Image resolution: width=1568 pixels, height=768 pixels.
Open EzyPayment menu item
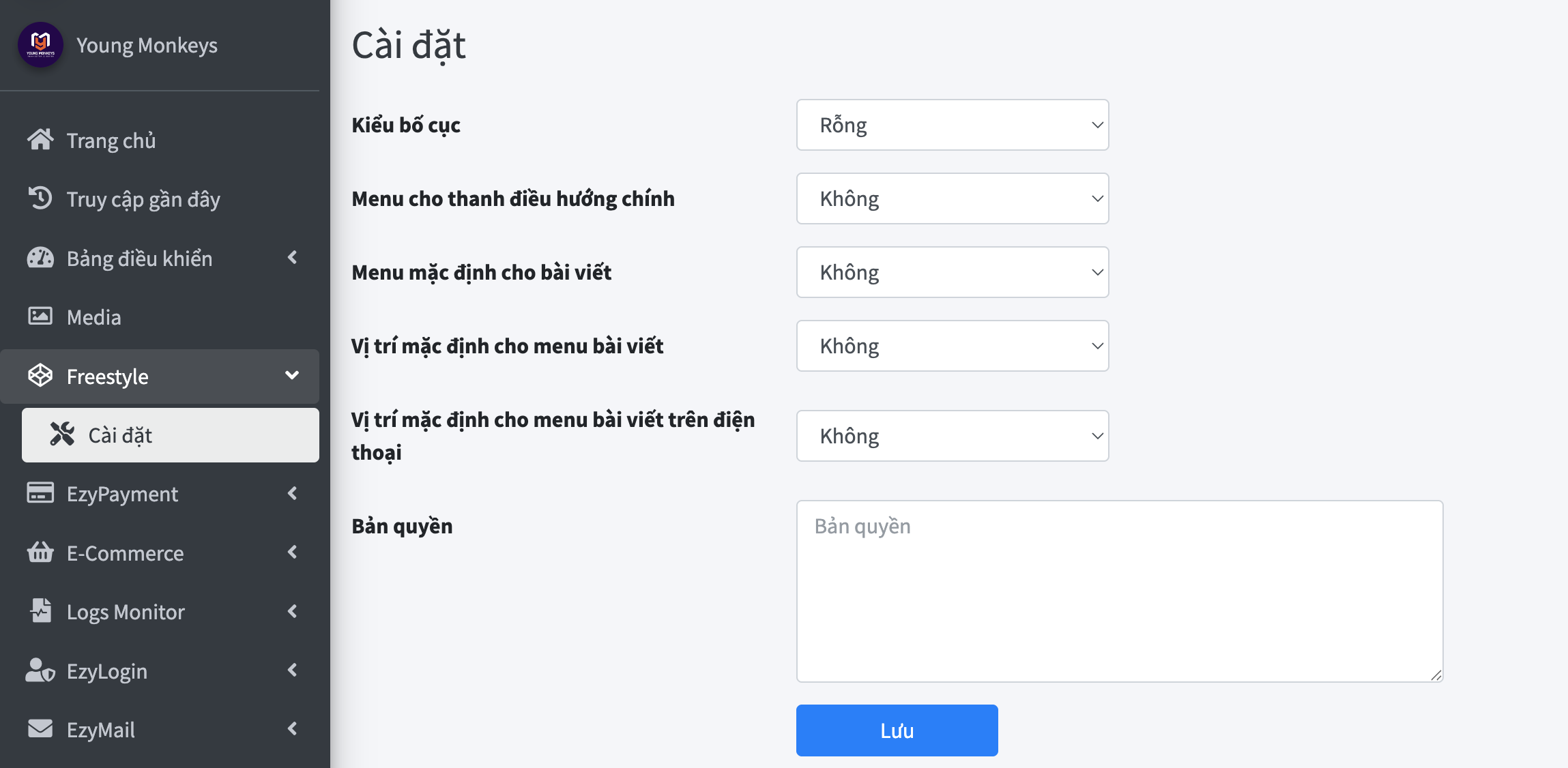point(160,494)
